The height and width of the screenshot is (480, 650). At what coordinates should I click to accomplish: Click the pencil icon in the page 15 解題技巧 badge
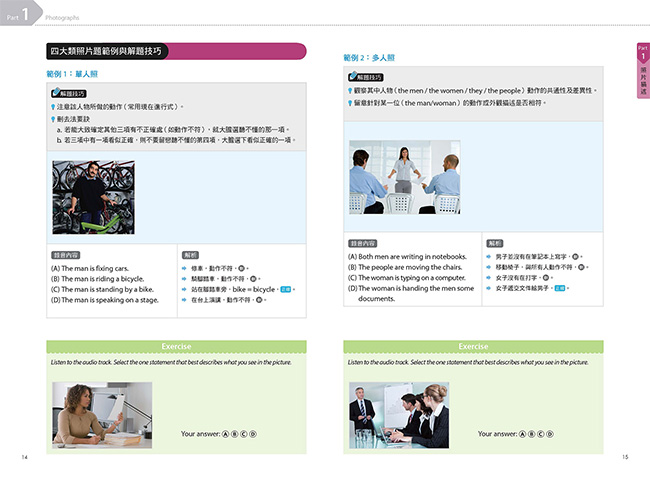353,76
